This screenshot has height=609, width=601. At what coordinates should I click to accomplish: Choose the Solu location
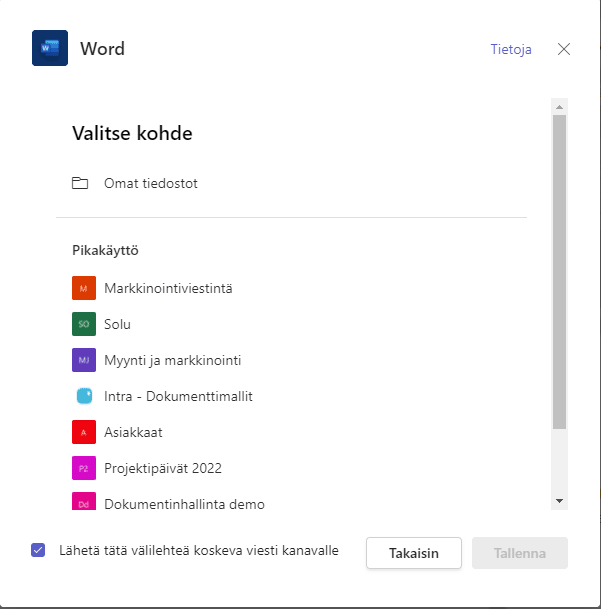[117, 324]
